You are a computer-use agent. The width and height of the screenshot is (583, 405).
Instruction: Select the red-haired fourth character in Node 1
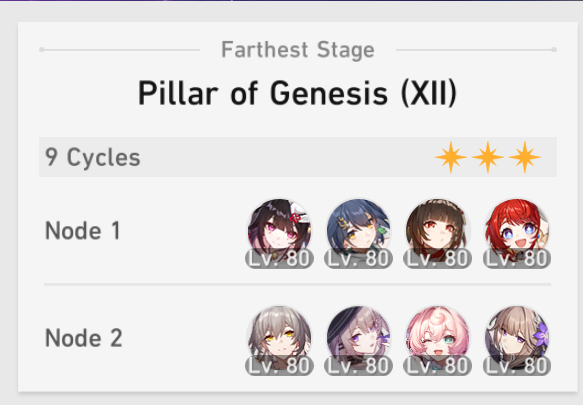click(517, 231)
